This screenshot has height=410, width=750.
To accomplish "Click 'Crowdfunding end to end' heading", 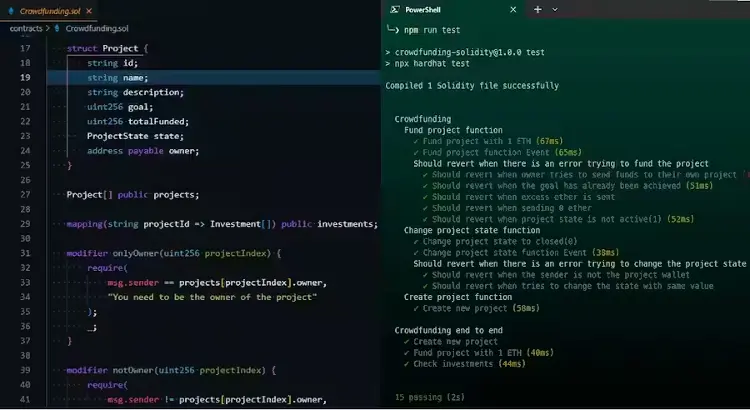I will [x=448, y=331].
